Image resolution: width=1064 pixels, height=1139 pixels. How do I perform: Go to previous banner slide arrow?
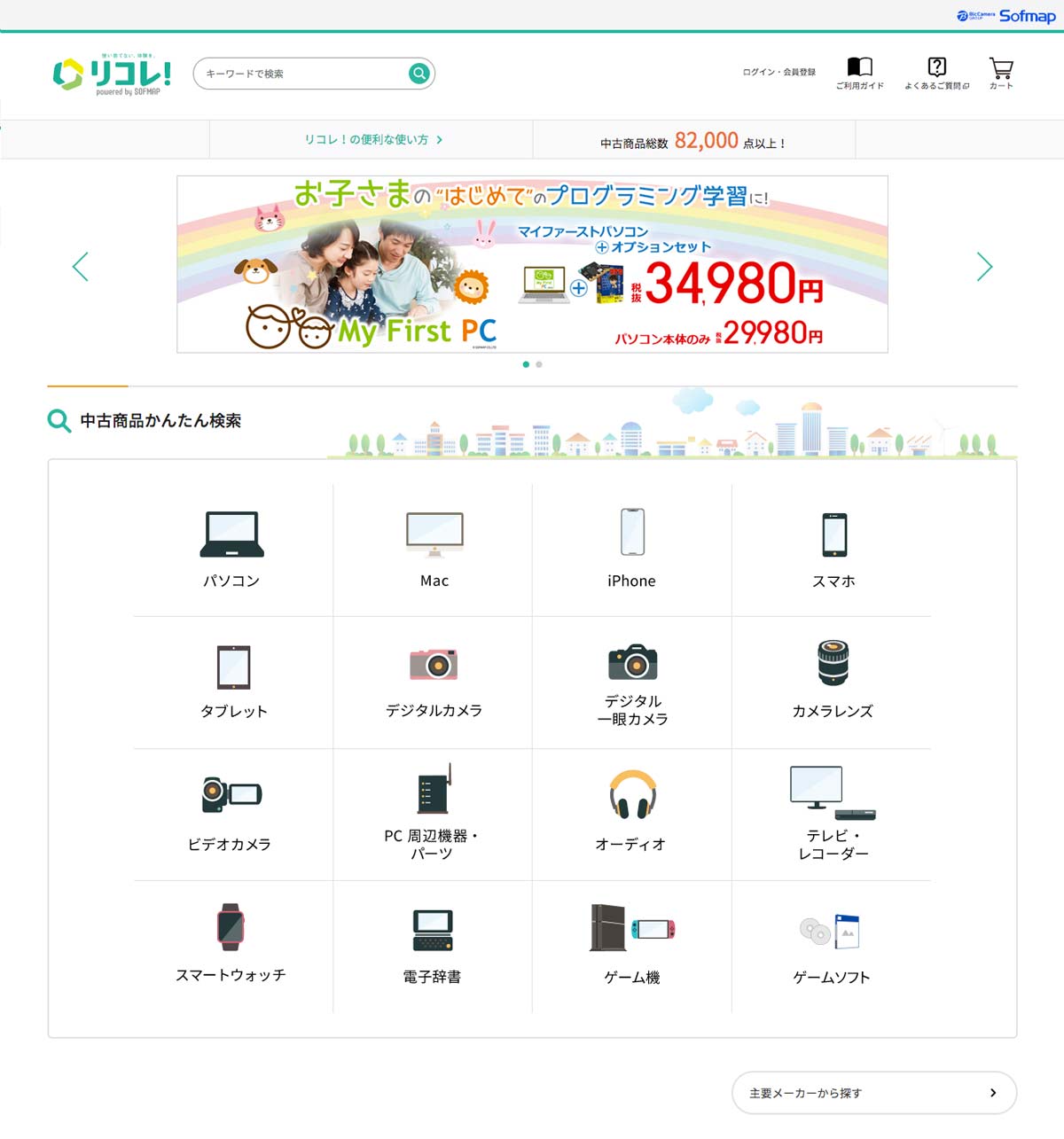click(81, 267)
